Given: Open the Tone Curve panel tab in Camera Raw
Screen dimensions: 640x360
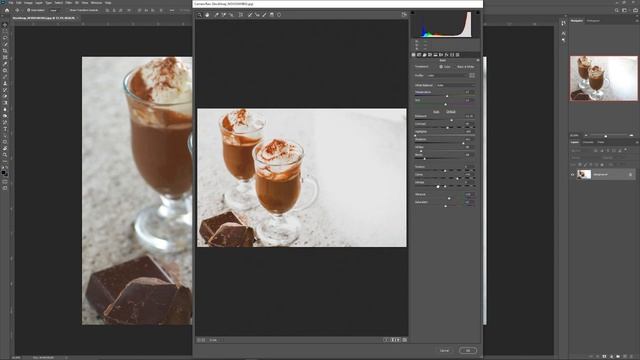Looking at the screenshot, I should point(419,55).
